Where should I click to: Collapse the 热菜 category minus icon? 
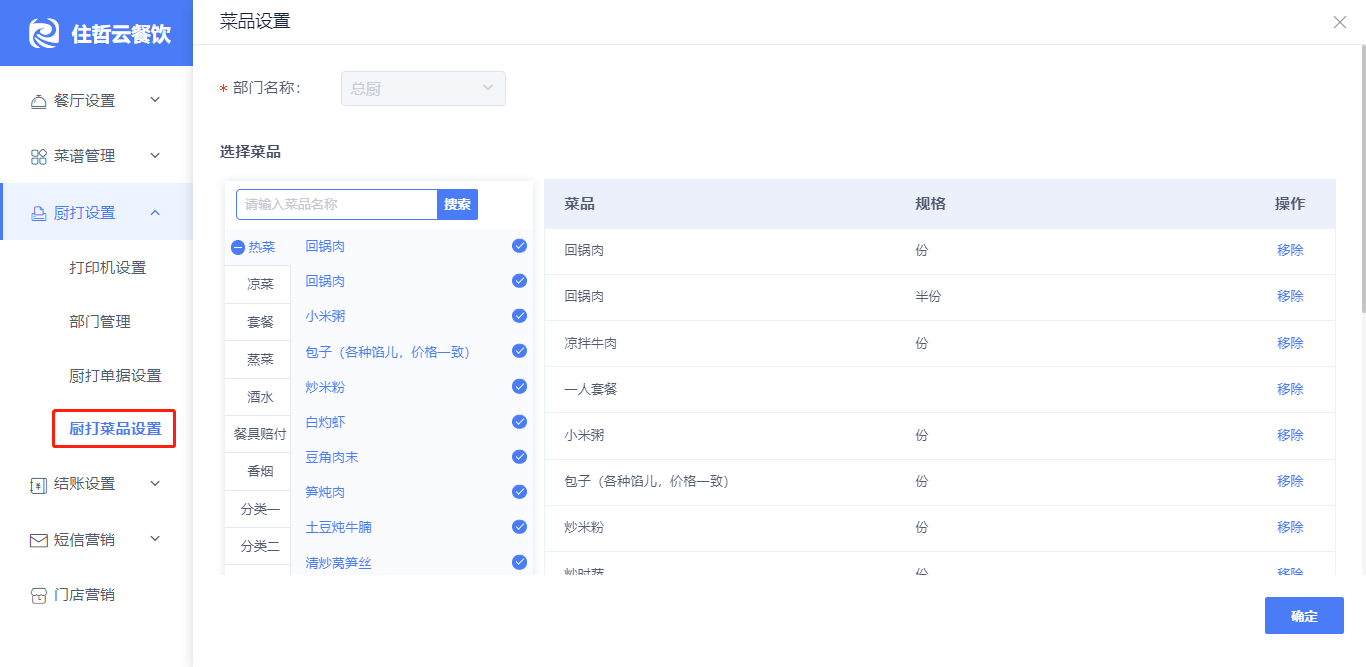(238, 248)
